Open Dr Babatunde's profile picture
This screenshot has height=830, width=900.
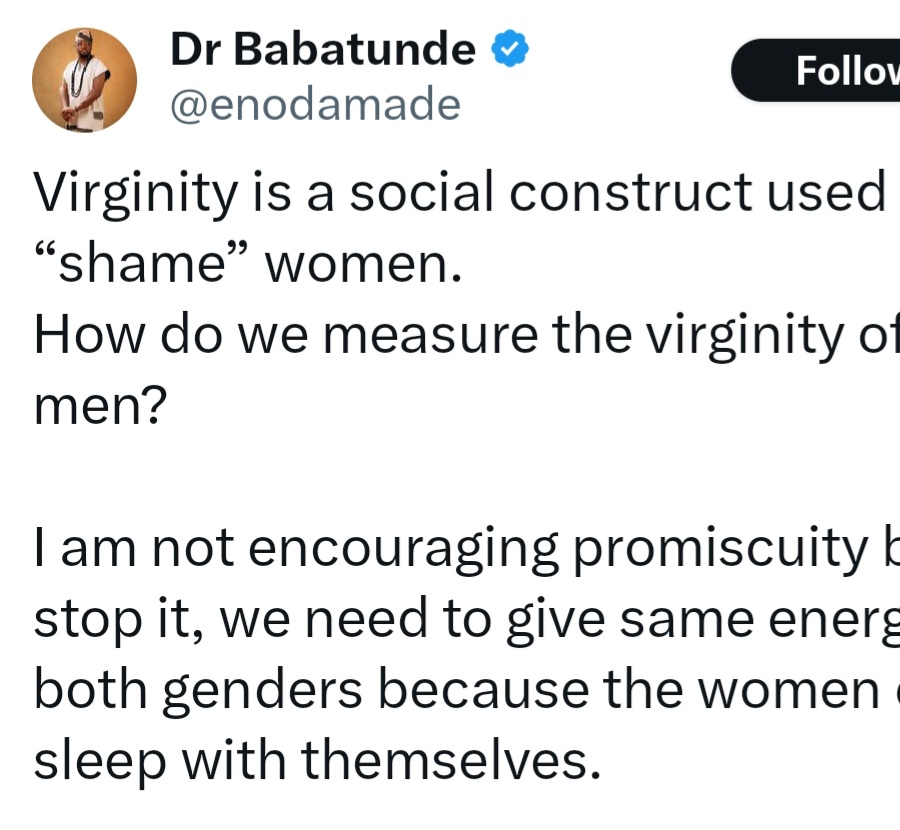(x=84, y=80)
